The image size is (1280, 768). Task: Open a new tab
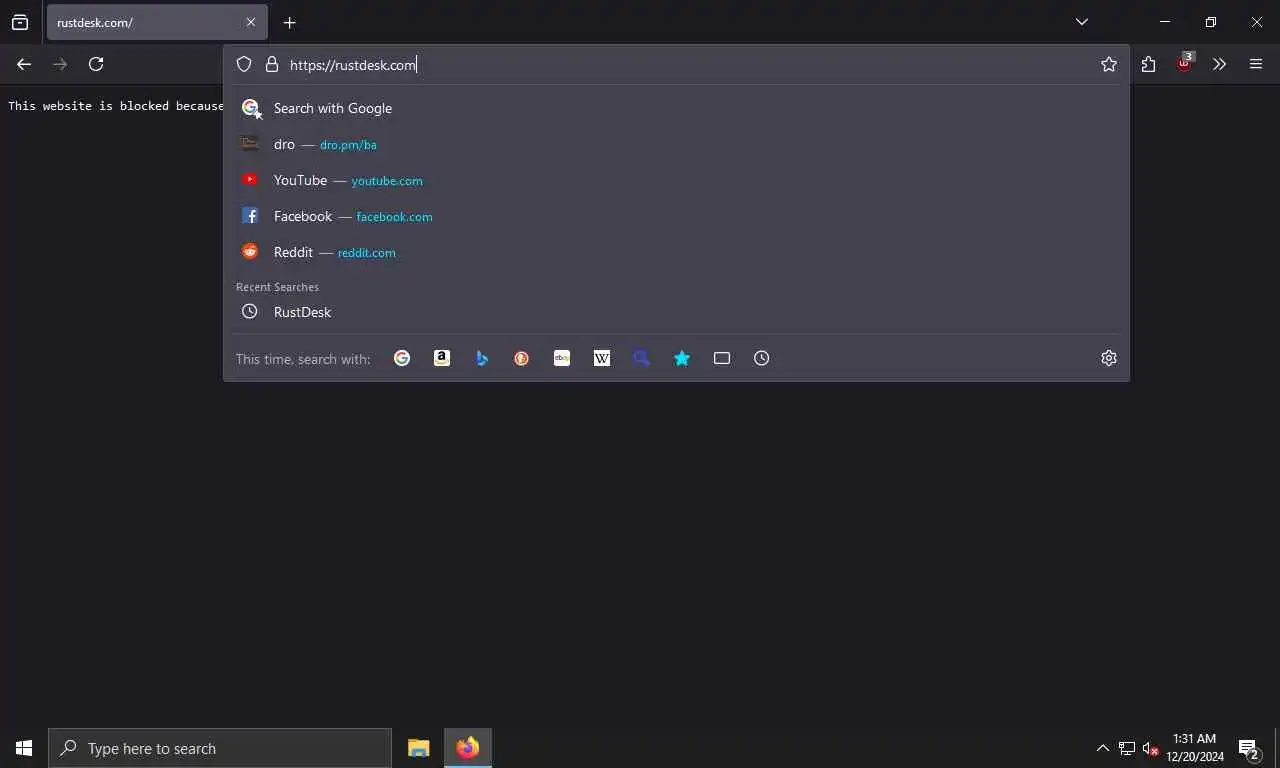[289, 22]
